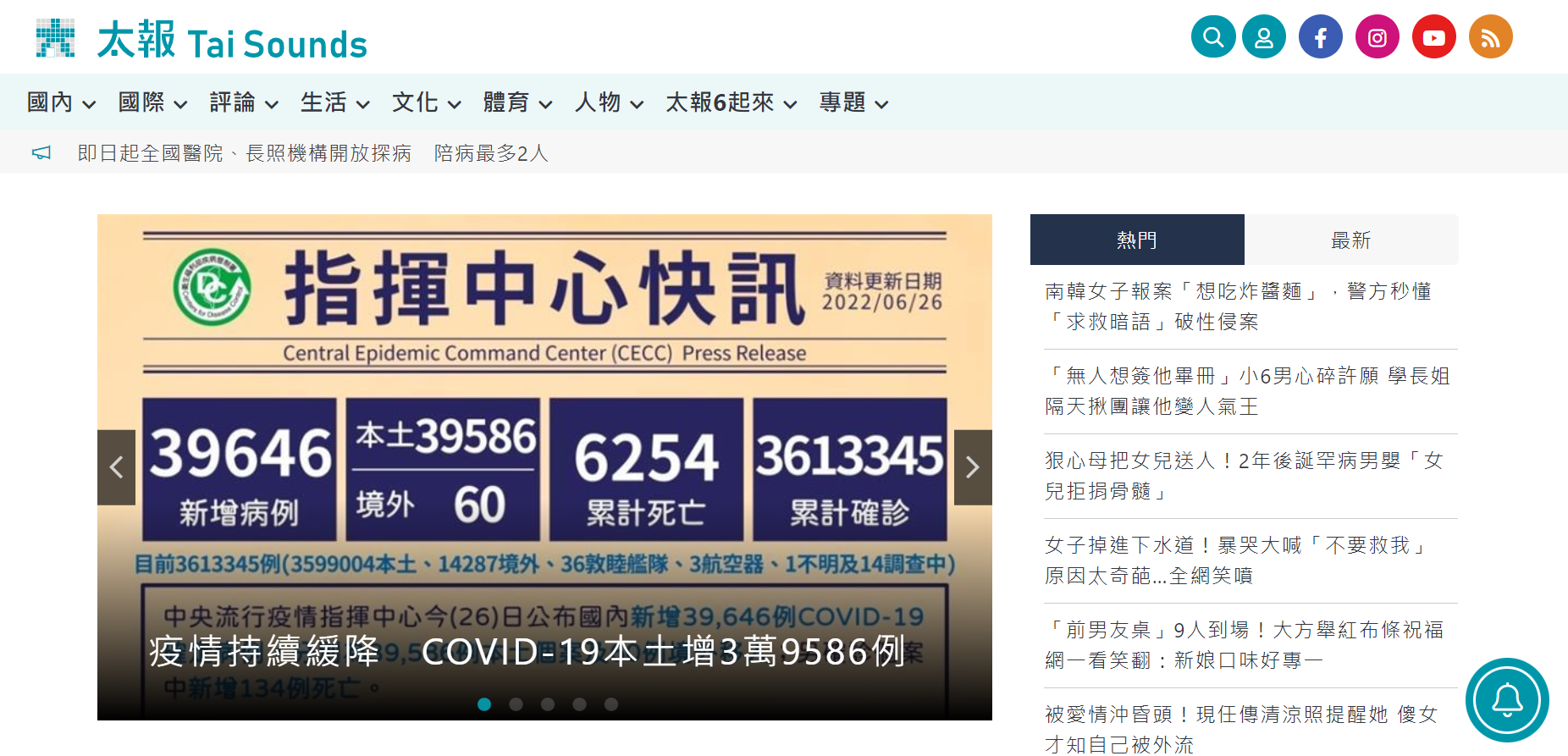
Task: Switch to the 熱門 tab
Action: tap(1137, 240)
